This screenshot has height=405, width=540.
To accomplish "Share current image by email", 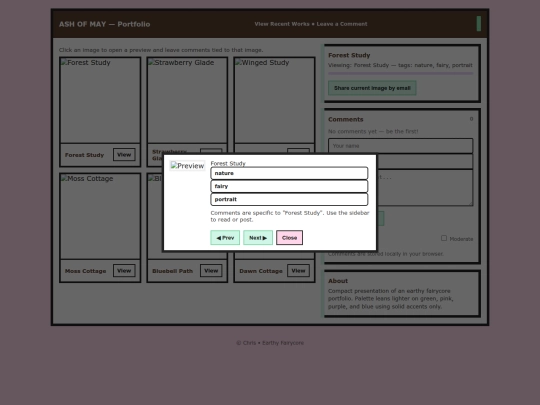I will [x=372, y=88].
